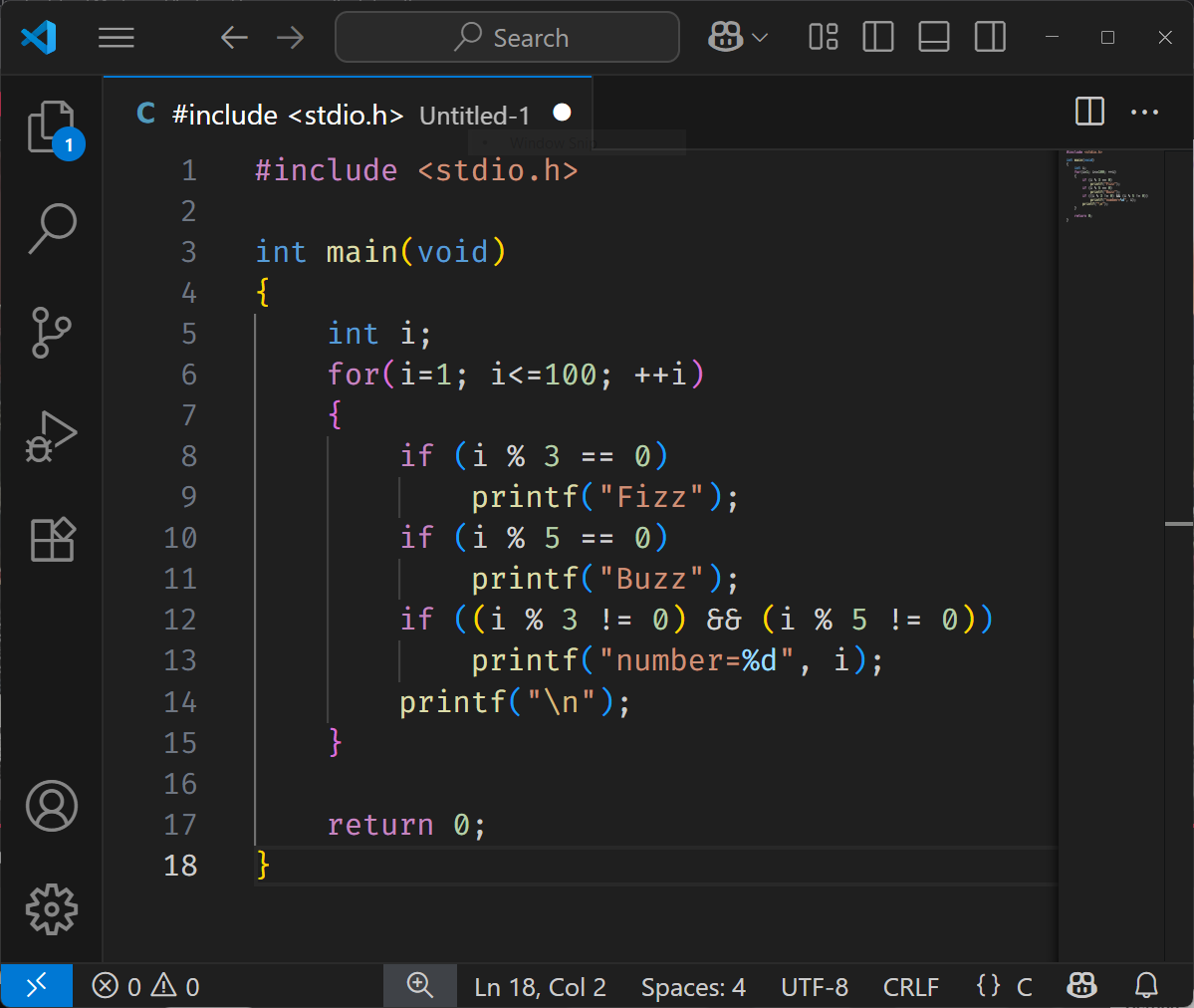
Task: Click the 'number=%d' printf on line 13
Action: pos(677,660)
